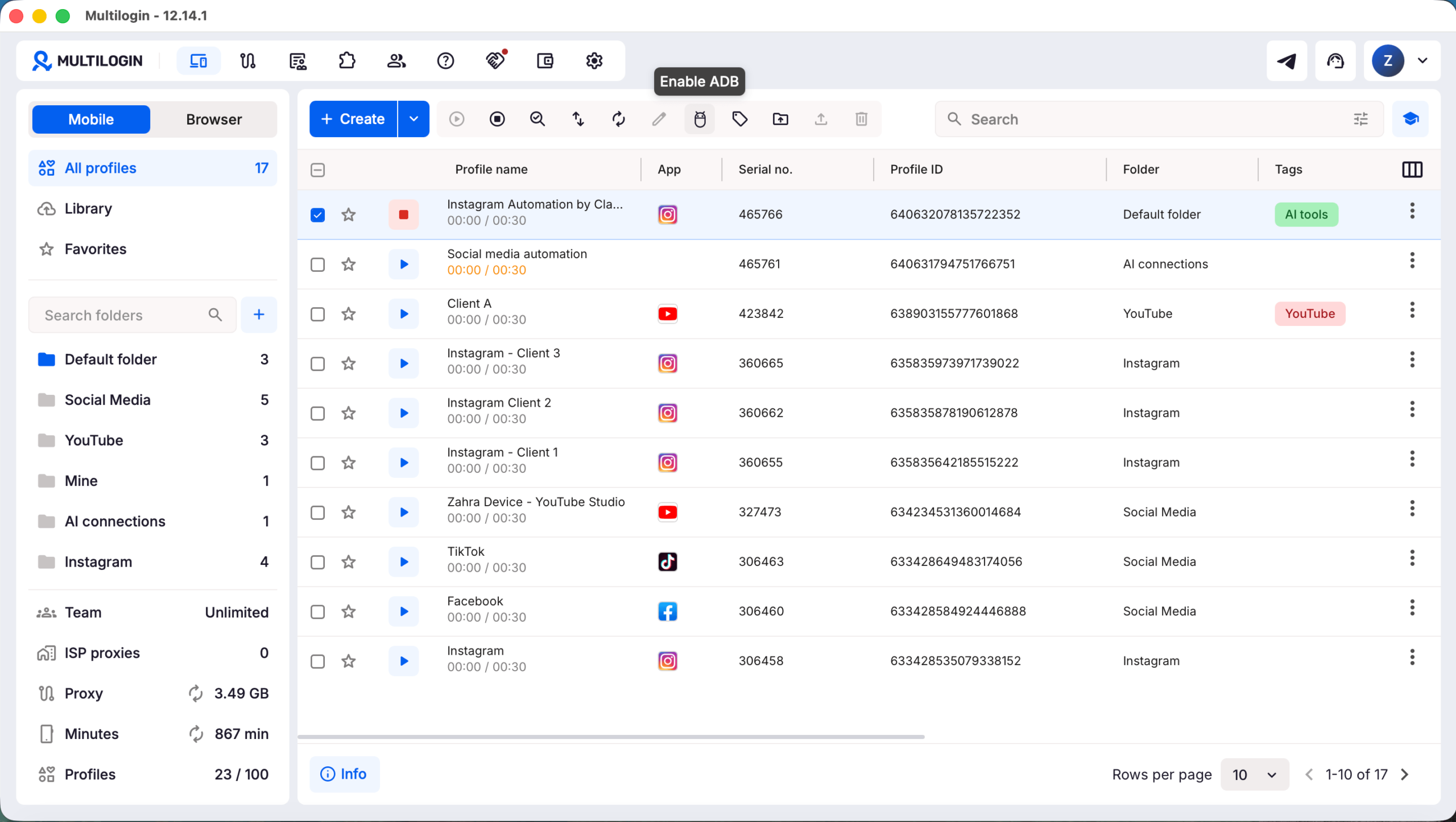1456x822 pixels.
Task: Switch to the Browser tab
Action: coord(214,119)
